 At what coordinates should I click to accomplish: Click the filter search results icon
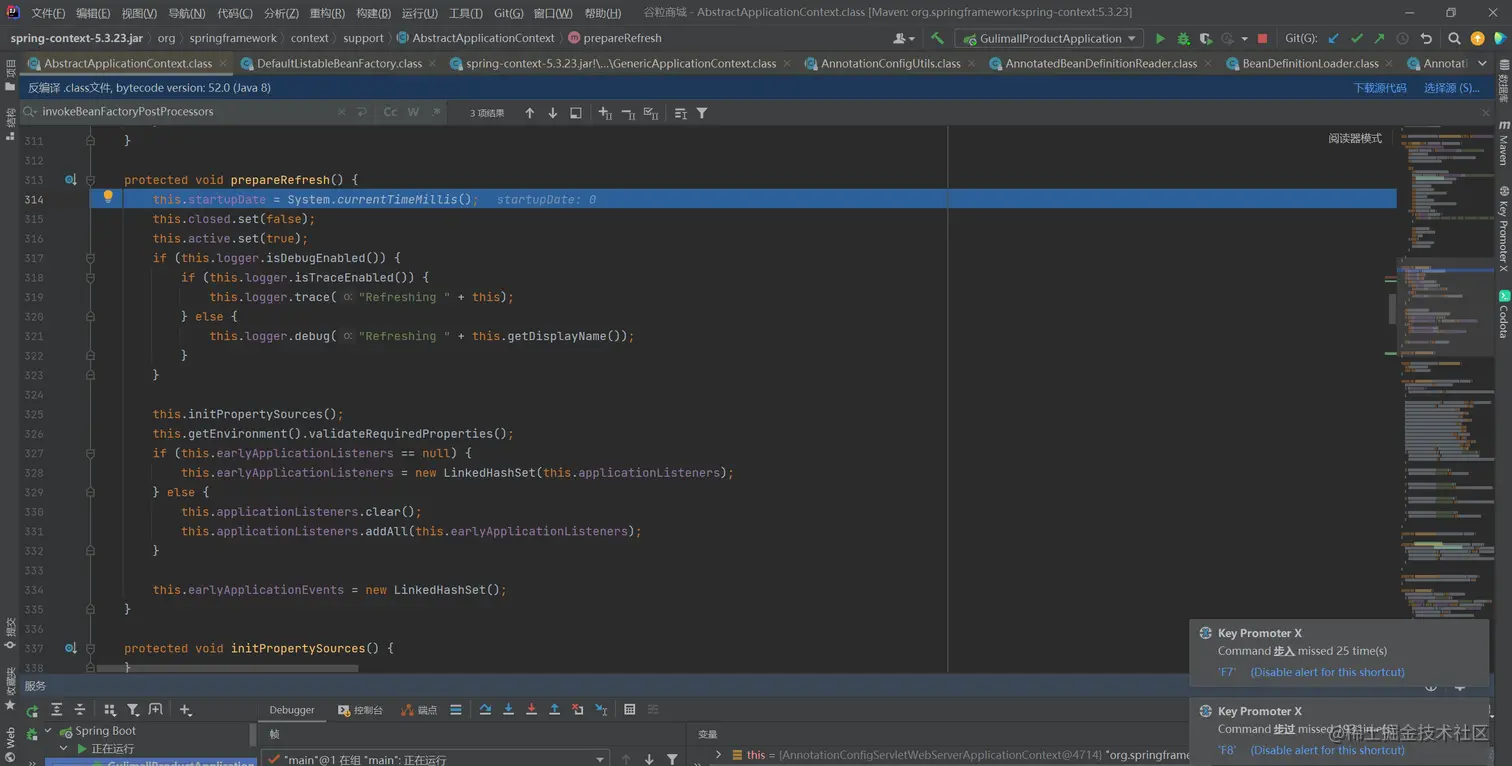click(702, 113)
